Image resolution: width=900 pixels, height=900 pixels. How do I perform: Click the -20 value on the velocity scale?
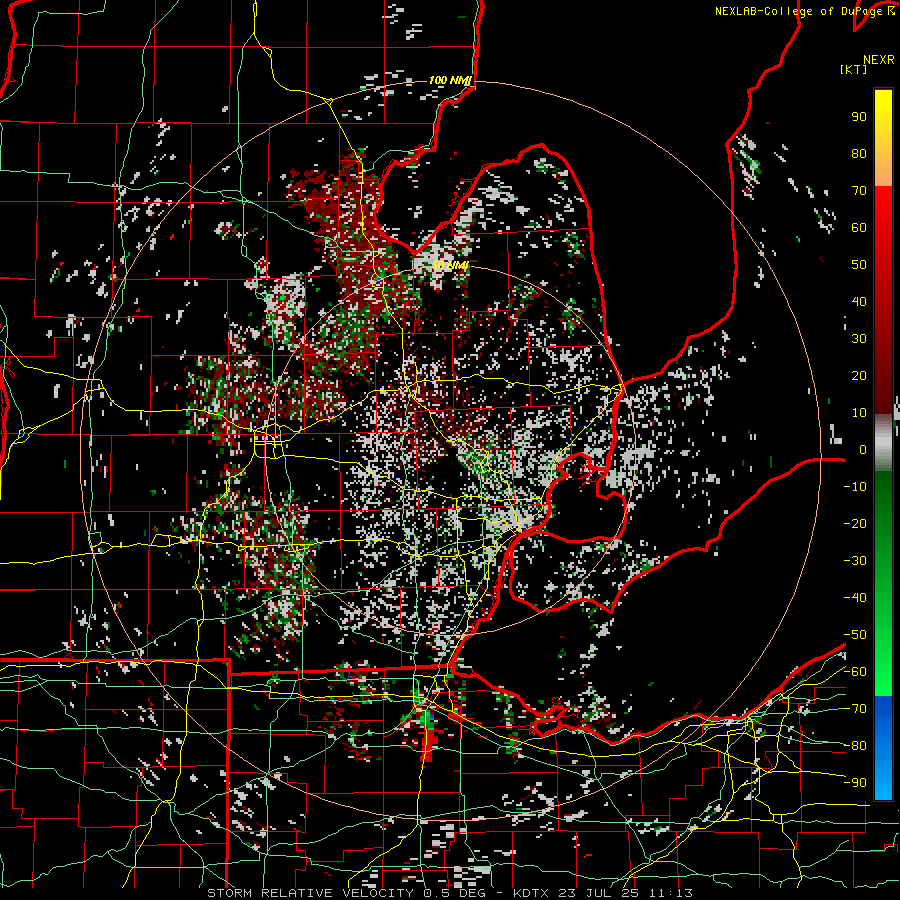point(855,524)
